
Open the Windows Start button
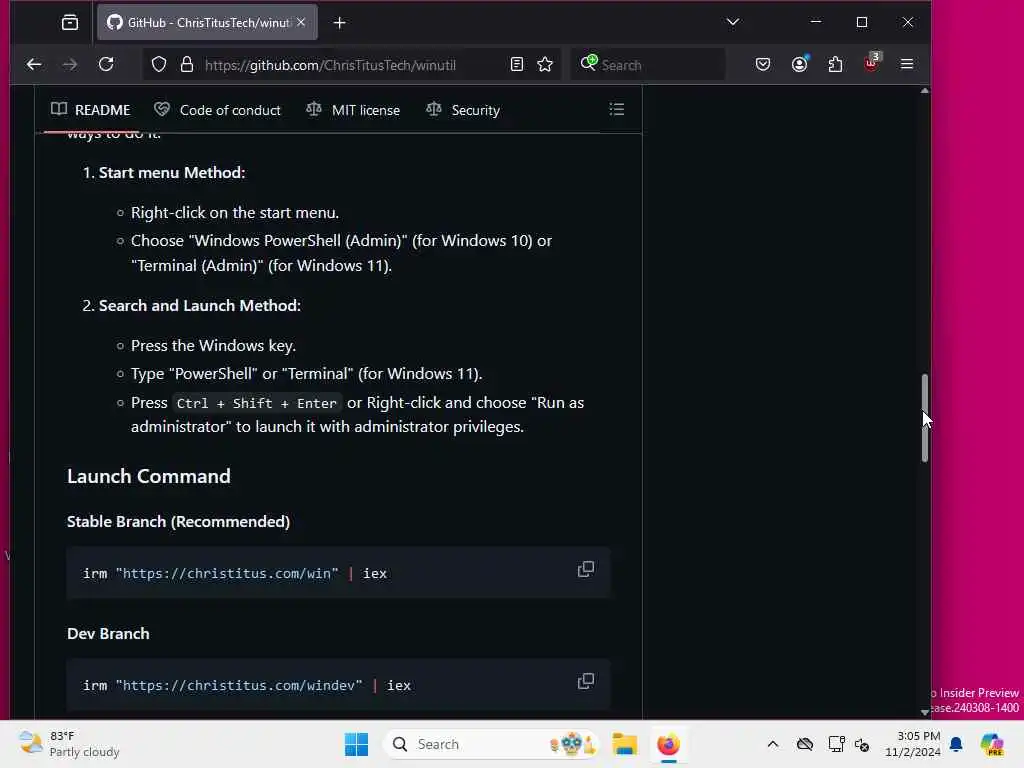[356, 744]
